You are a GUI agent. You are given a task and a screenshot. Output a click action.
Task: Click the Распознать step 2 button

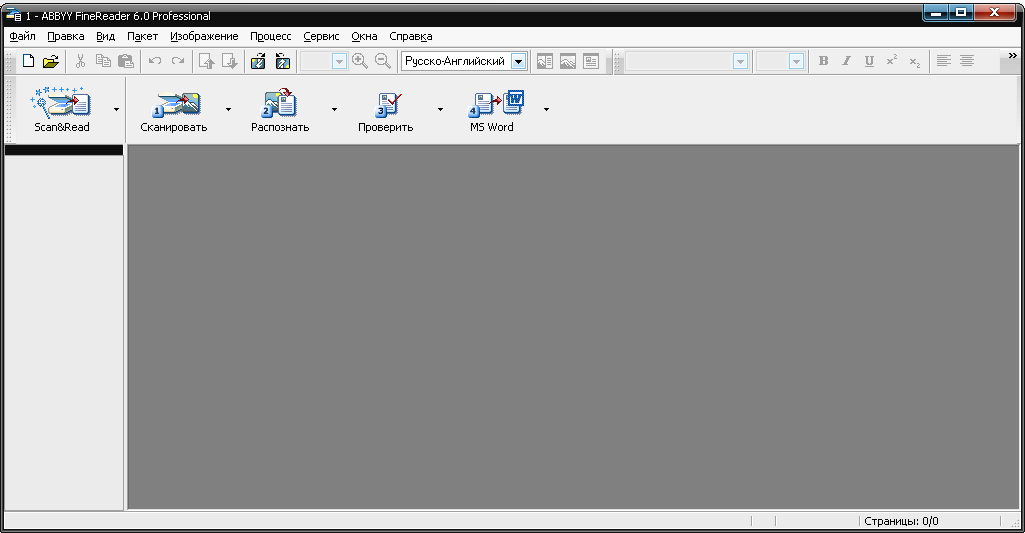280,109
